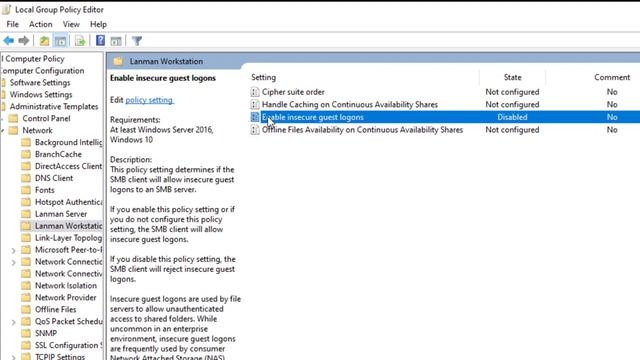The height and width of the screenshot is (360, 640).
Task: Click the Filter funnel toolbar icon
Action: 137,41
